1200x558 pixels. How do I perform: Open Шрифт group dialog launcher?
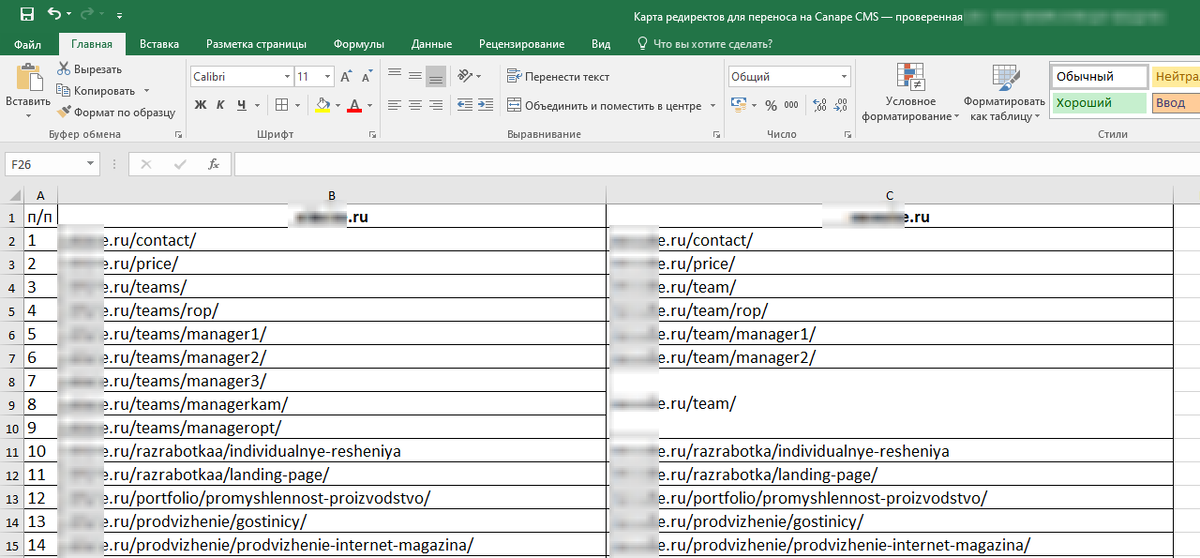[372, 134]
